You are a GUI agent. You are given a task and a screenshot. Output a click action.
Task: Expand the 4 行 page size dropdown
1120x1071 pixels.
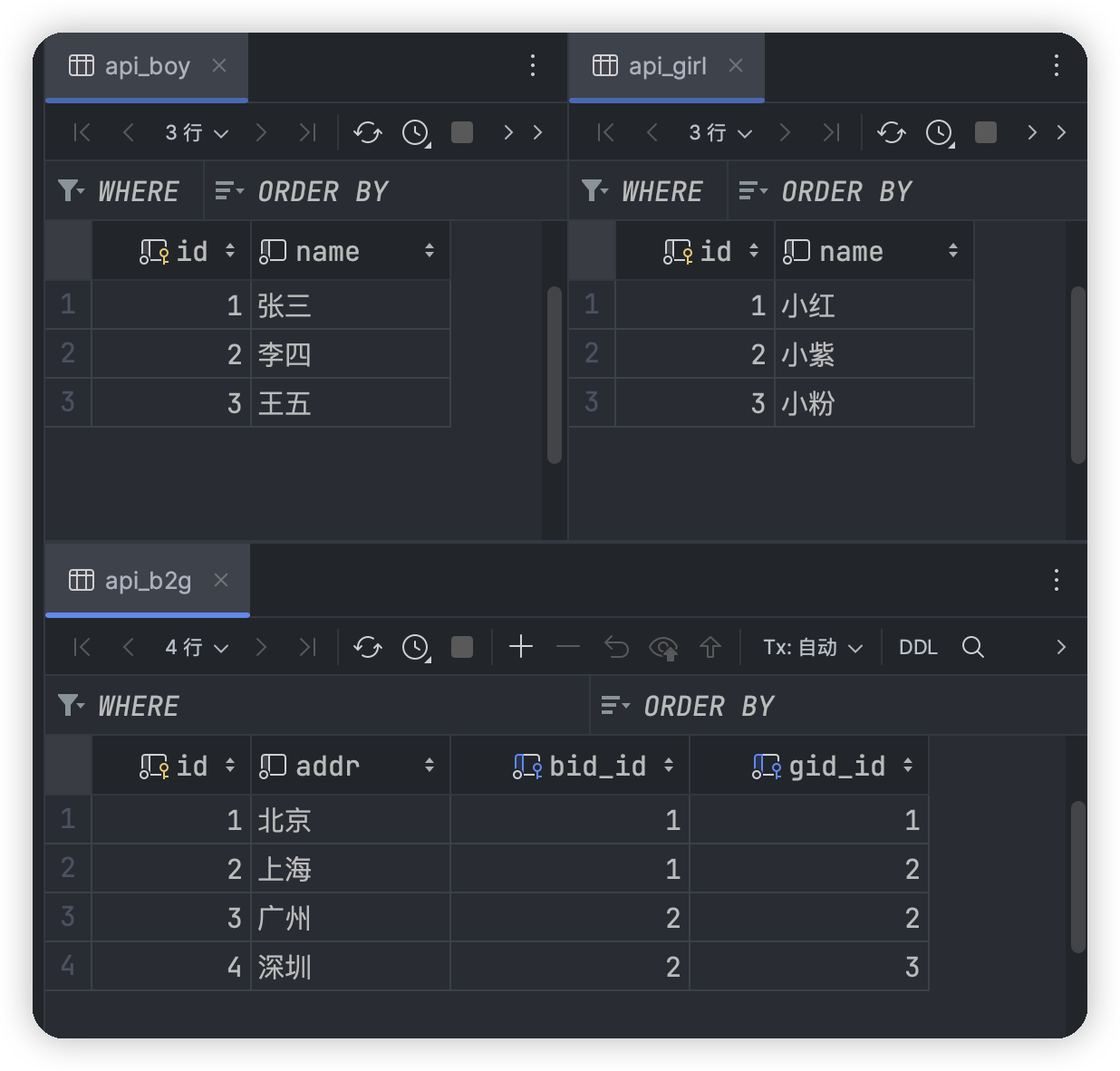tap(197, 647)
